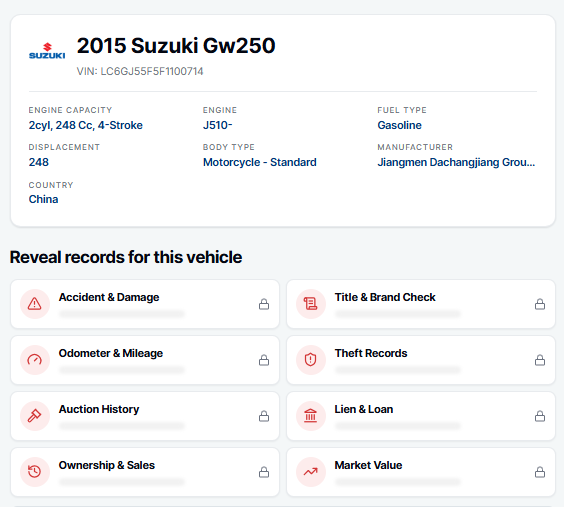Screen dimensions: 564x507
Task: Open the Lien & Loan record title
Action: pyautogui.click(x=364, y=409)
